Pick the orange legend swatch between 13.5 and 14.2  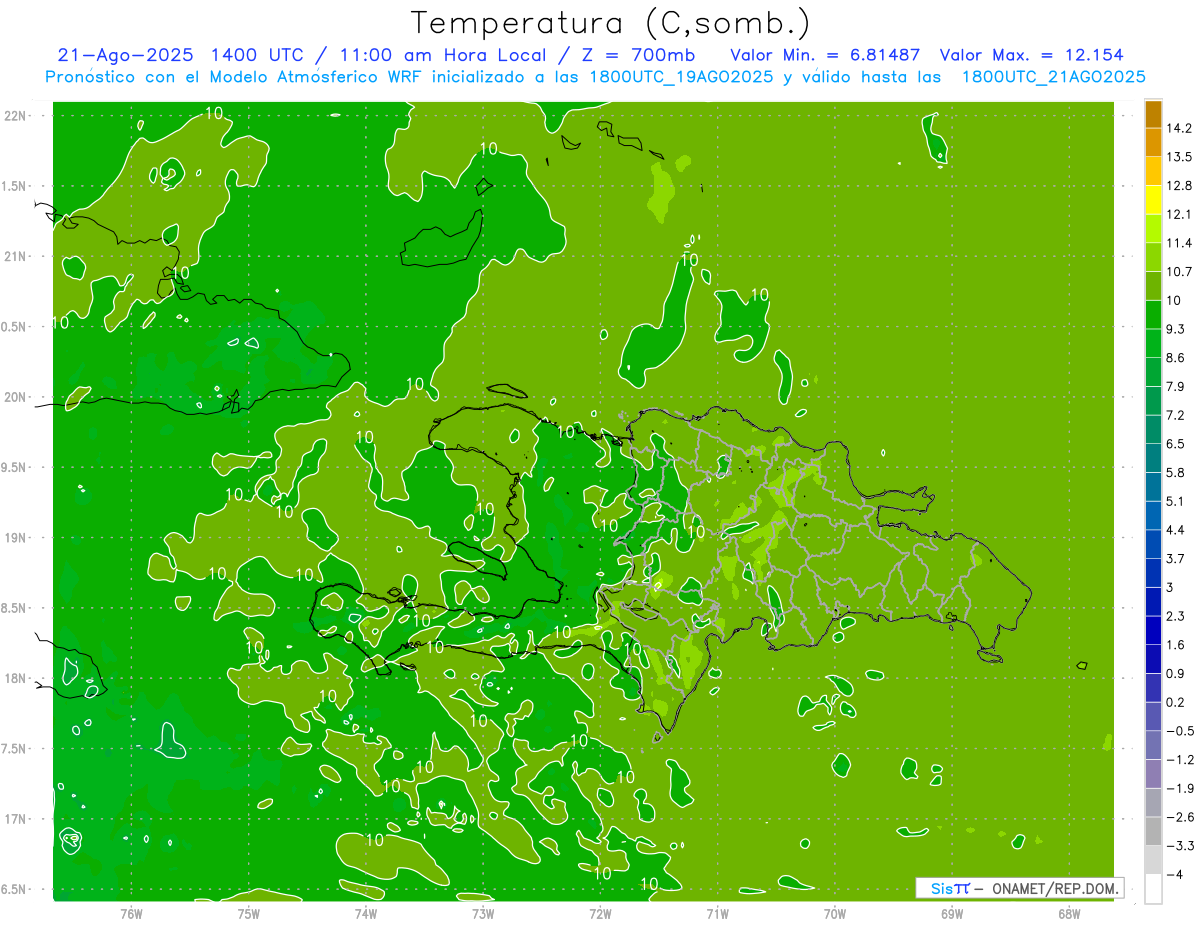1153,143
